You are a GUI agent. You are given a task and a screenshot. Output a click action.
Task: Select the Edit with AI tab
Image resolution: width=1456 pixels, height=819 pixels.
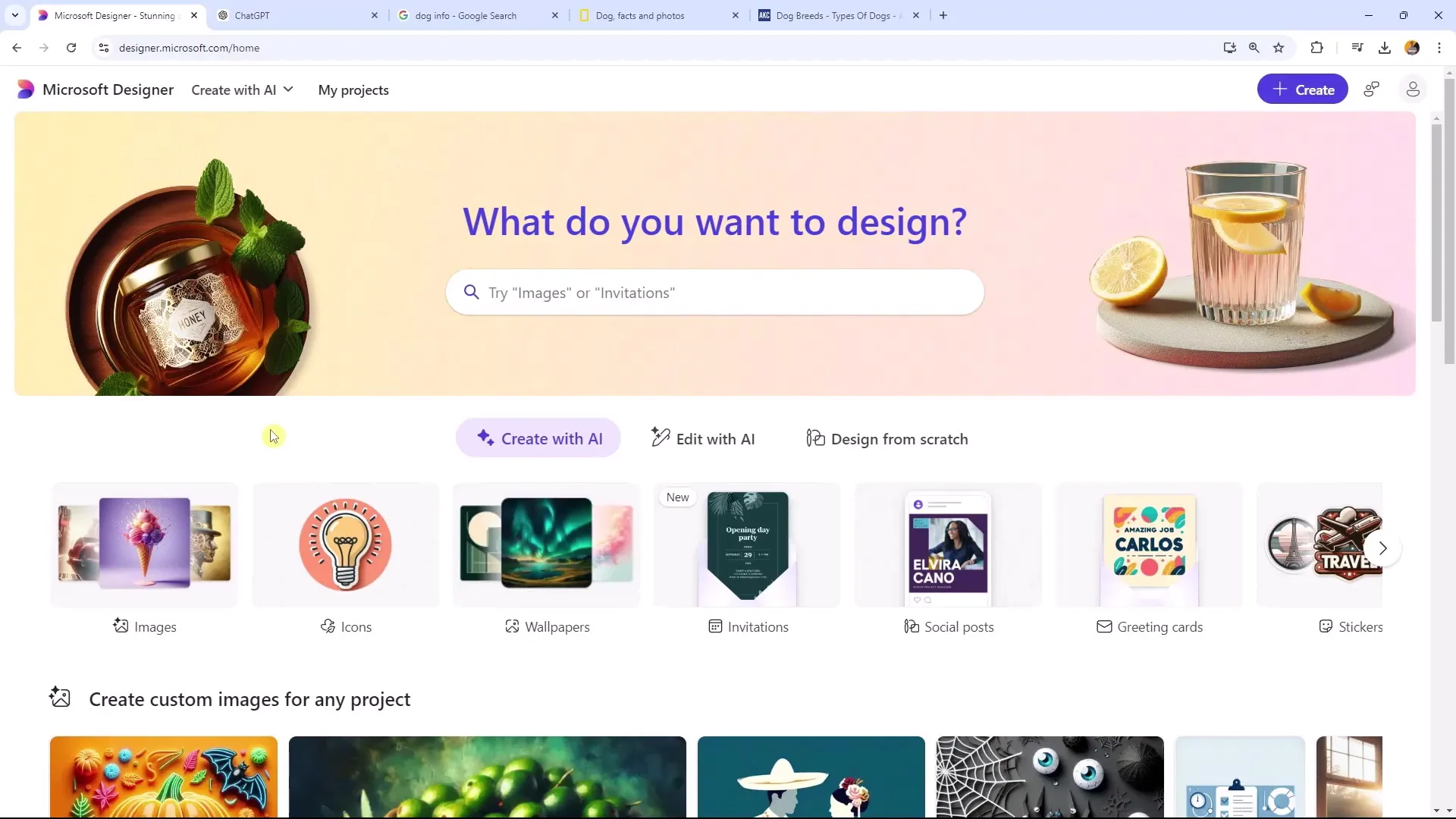(x=704, y=438)
